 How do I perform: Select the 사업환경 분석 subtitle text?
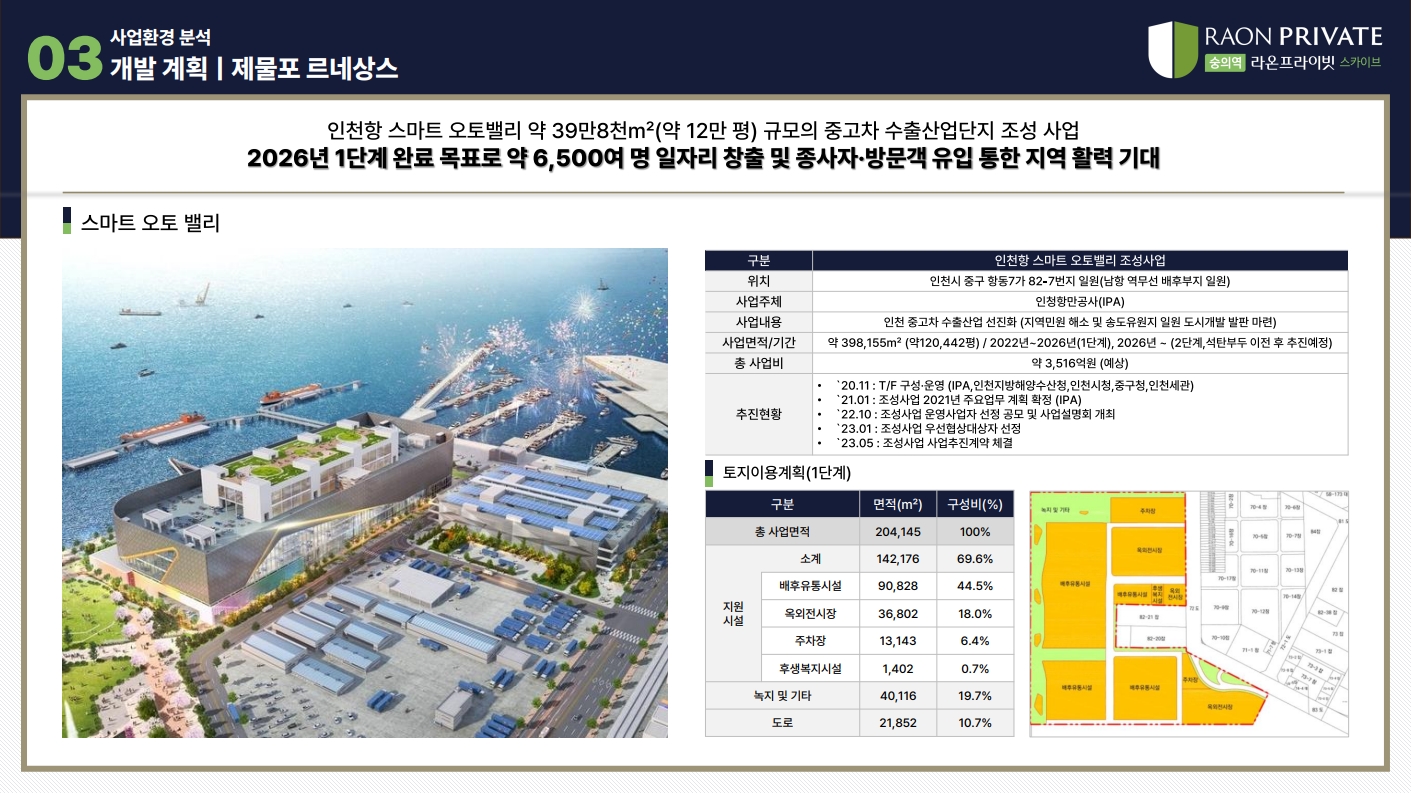160,38
